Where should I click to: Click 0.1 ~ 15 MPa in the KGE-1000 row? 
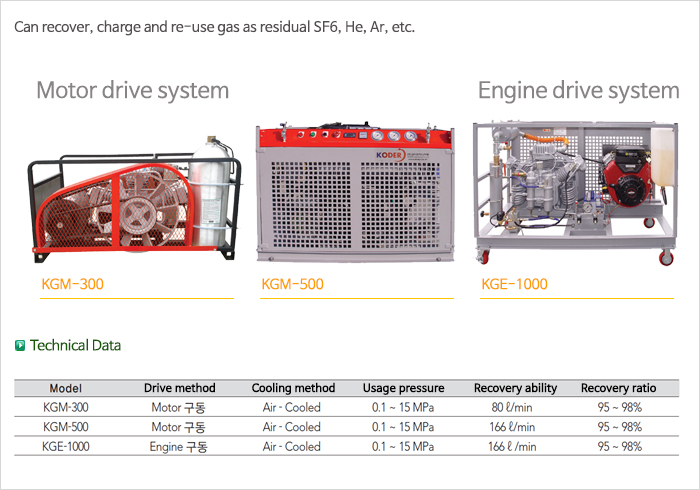403,447
